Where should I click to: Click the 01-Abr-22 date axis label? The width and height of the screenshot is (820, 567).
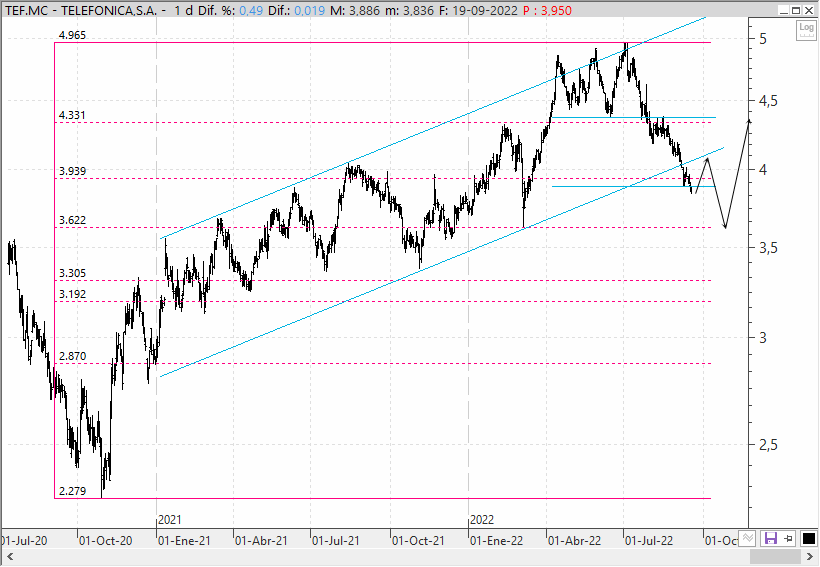point(574,541)
